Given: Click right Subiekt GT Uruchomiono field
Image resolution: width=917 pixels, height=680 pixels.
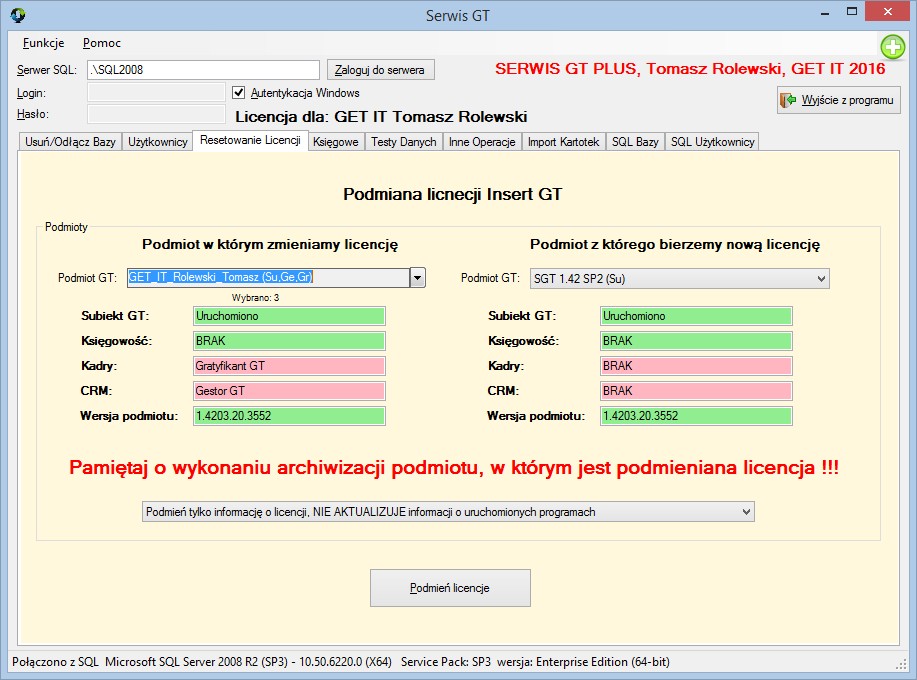Looking at the screenshot, I should 696,316.
